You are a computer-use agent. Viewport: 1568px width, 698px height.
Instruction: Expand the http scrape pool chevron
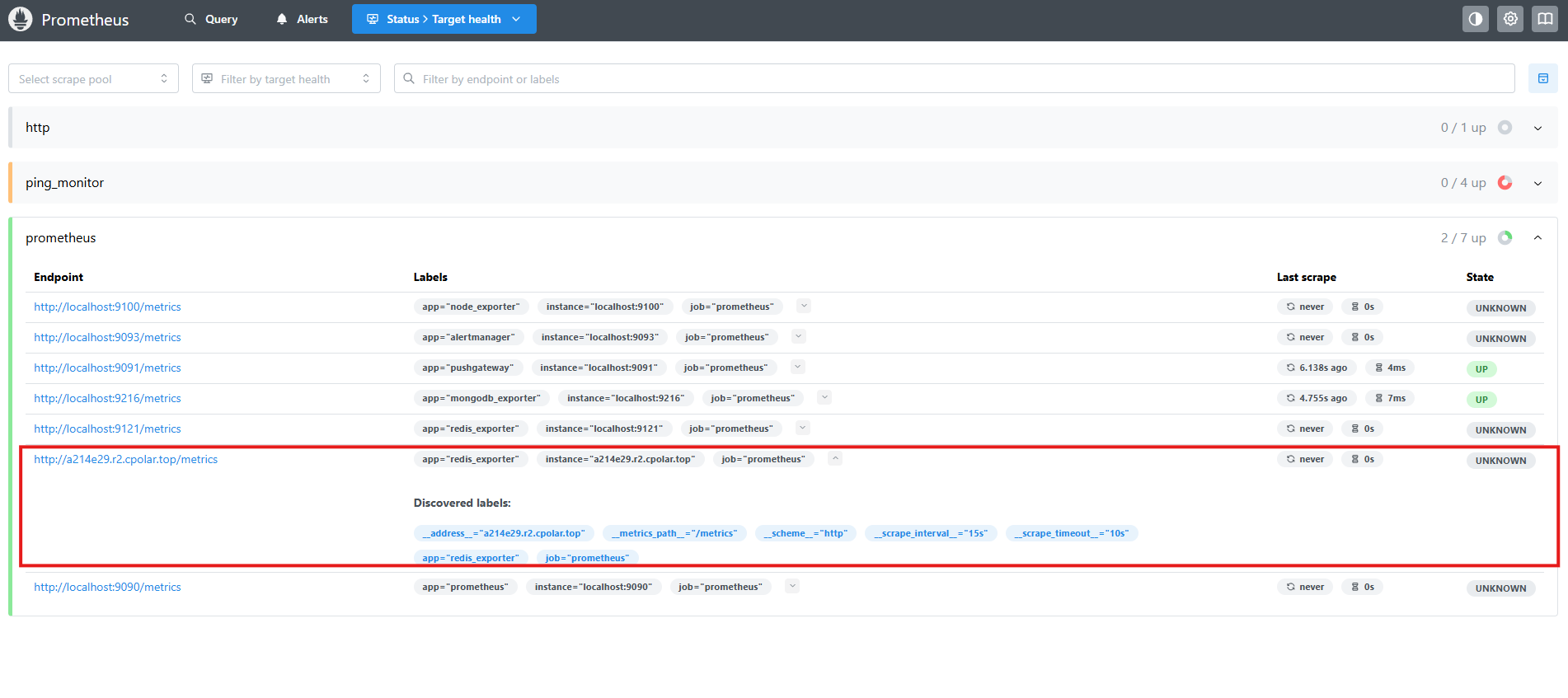coord(1538,128)
